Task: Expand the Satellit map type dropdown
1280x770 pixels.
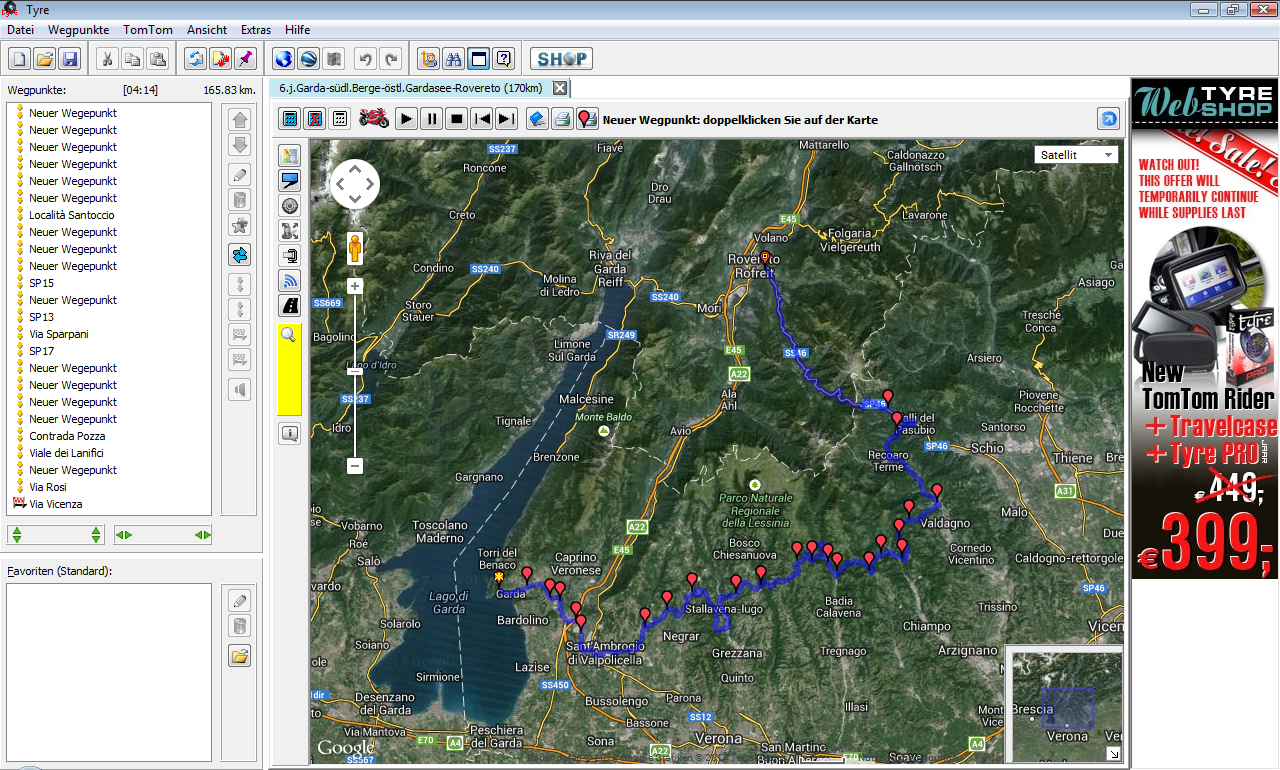Action: (1076, 155)
